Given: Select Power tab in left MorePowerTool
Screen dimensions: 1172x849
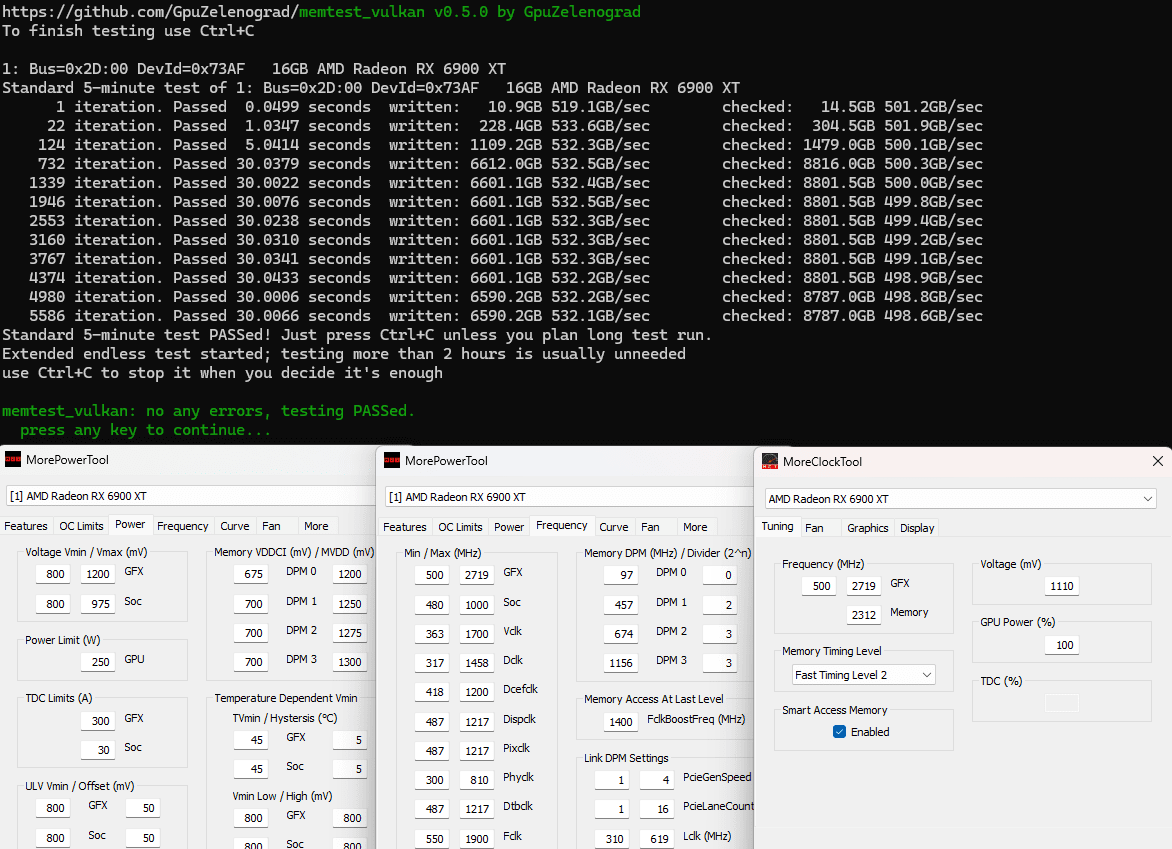Looking at the screenshot, I should point(130,525).
